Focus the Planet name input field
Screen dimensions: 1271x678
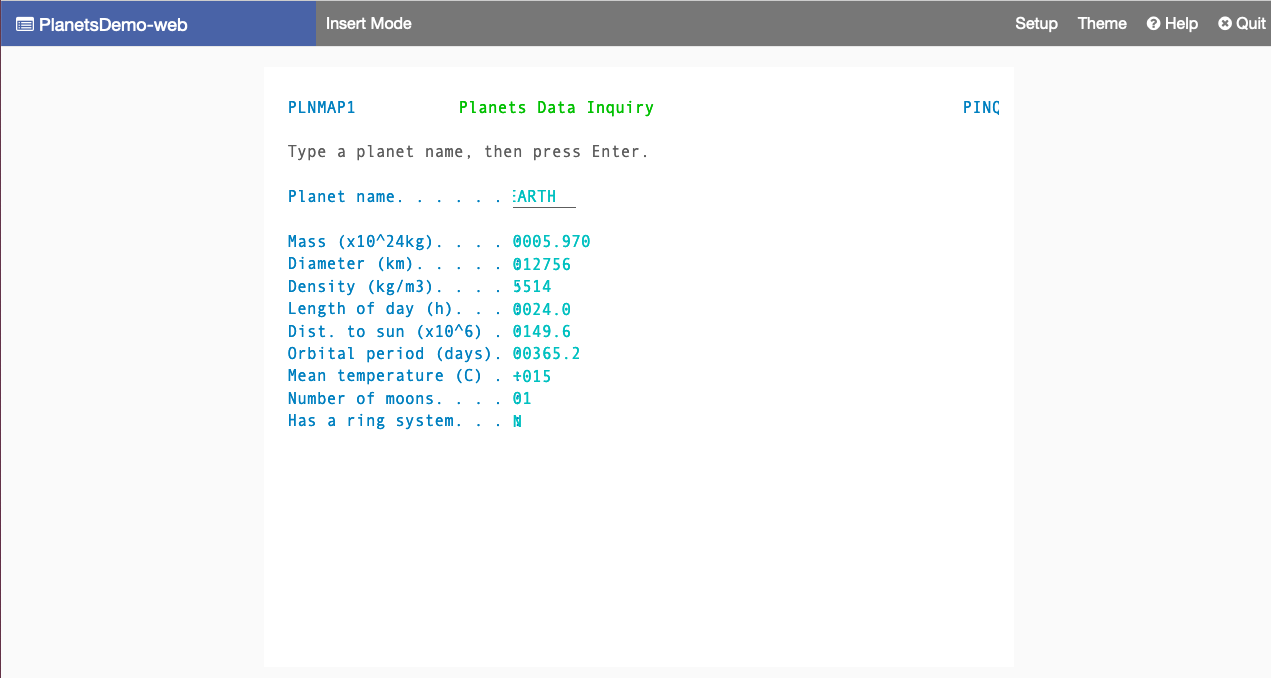pos(544,197)
